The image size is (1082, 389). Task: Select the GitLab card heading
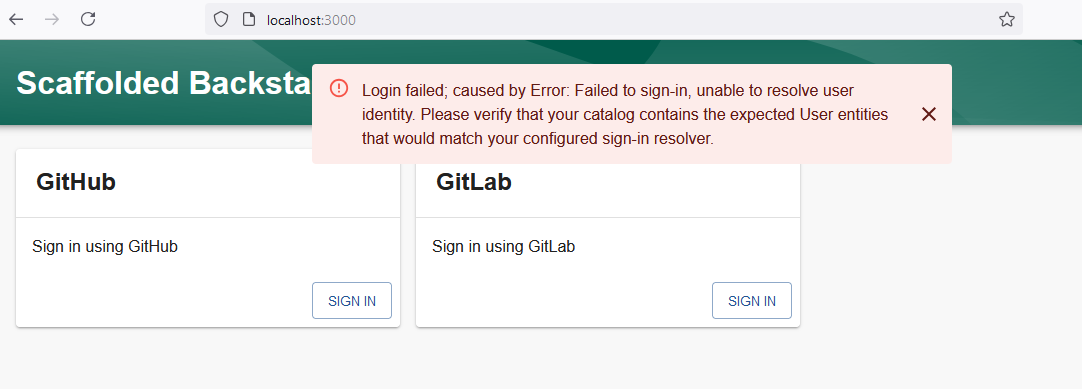pos(474,182)
